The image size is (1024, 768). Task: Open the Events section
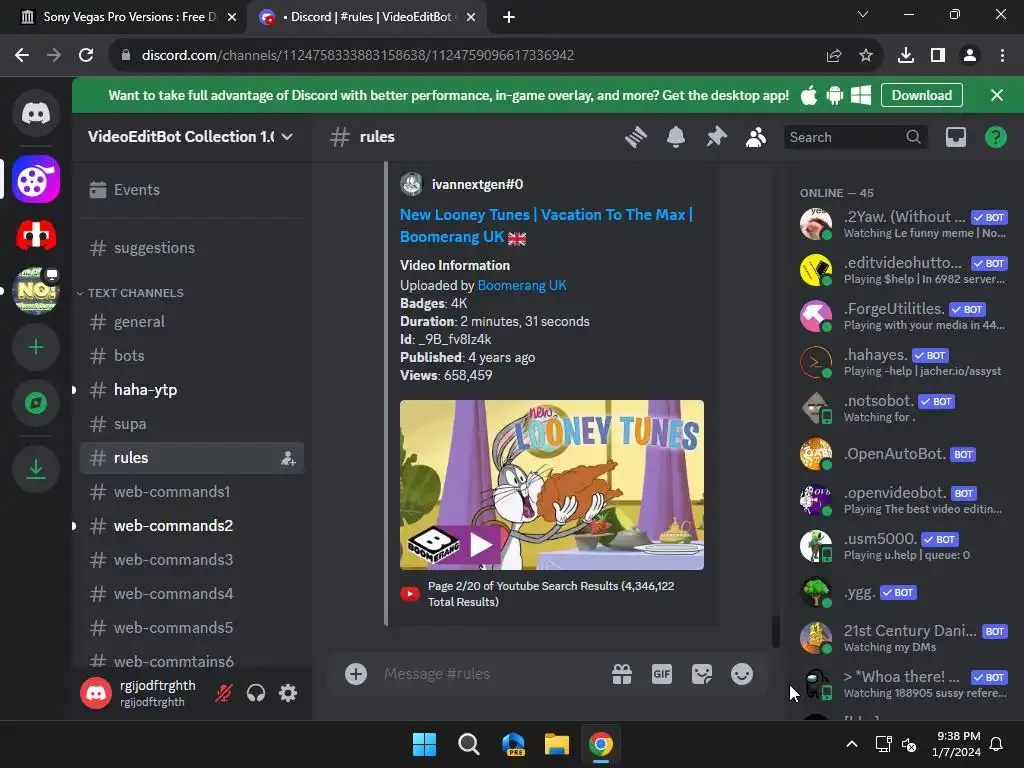click(191, 190)
